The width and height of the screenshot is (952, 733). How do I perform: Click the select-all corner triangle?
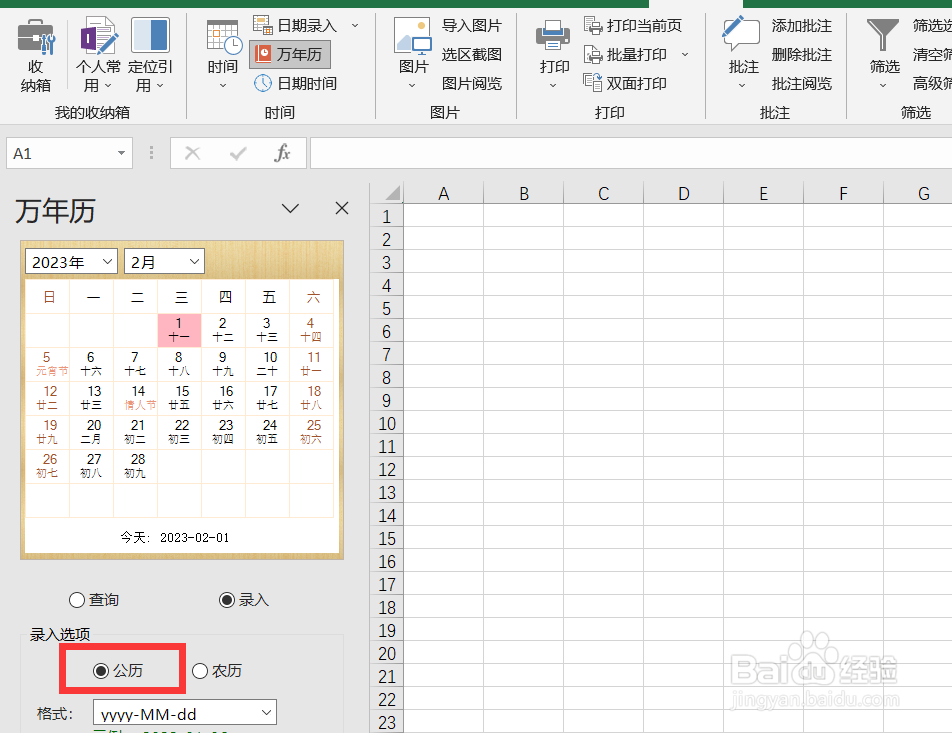(392, 193)
